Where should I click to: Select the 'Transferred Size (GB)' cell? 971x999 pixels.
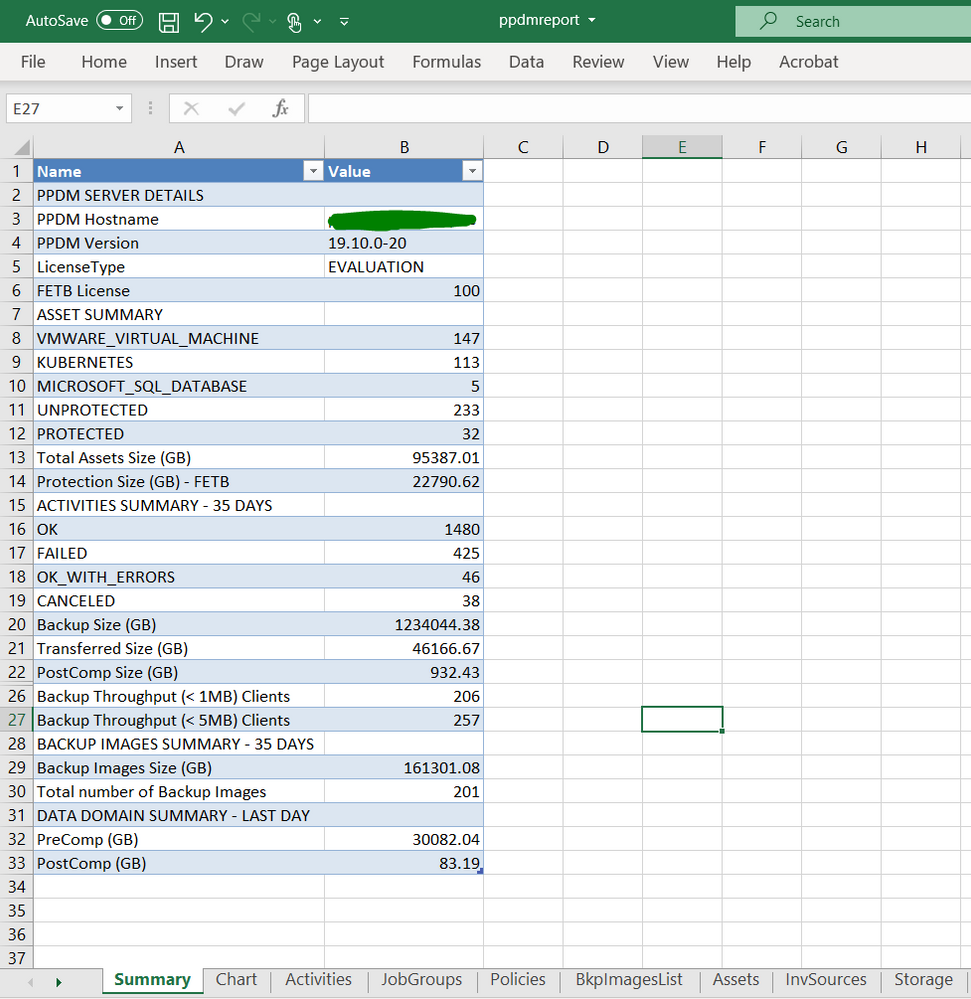tap(179, 649)
